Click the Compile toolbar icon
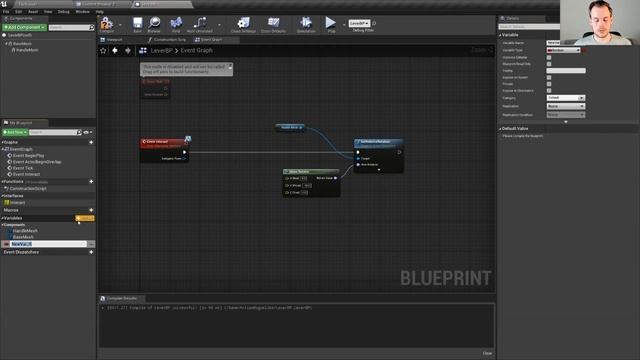The width and height of the screenshot is (640, 360). point(107,23)
